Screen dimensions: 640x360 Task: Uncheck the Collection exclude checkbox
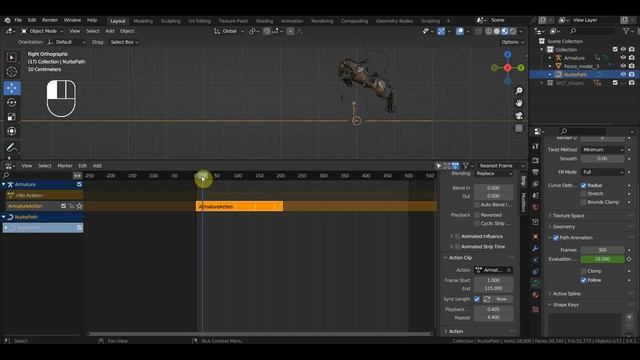pyautogui.click(x=615, y=49)
